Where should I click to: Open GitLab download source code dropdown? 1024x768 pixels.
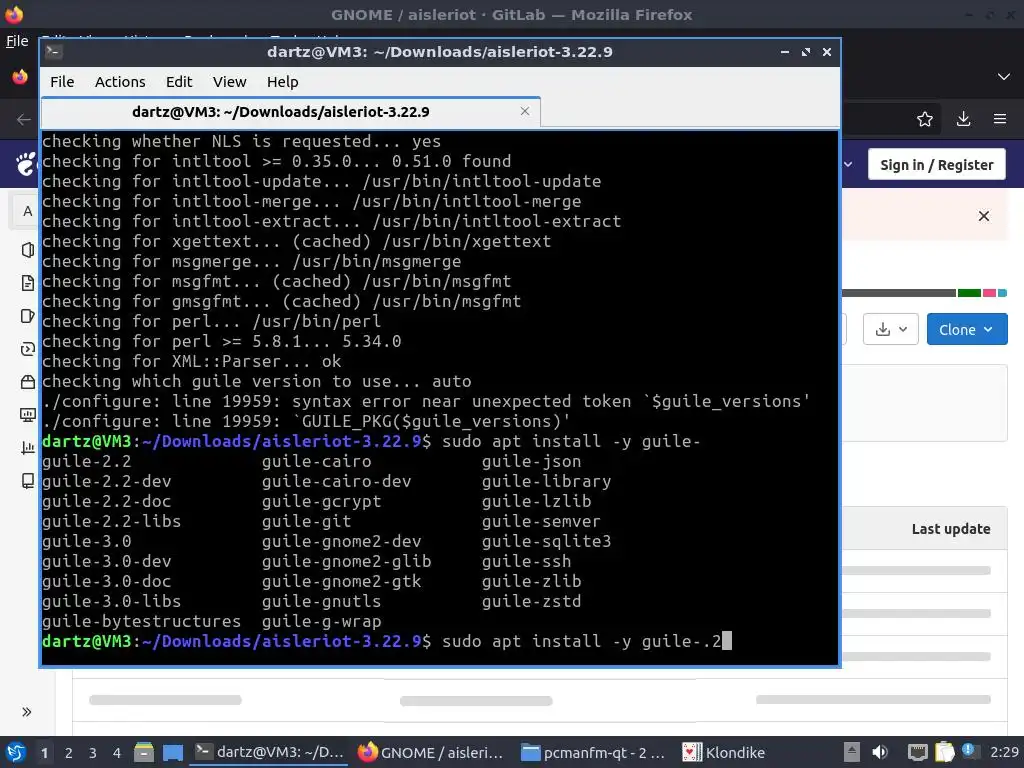point(891,330)
